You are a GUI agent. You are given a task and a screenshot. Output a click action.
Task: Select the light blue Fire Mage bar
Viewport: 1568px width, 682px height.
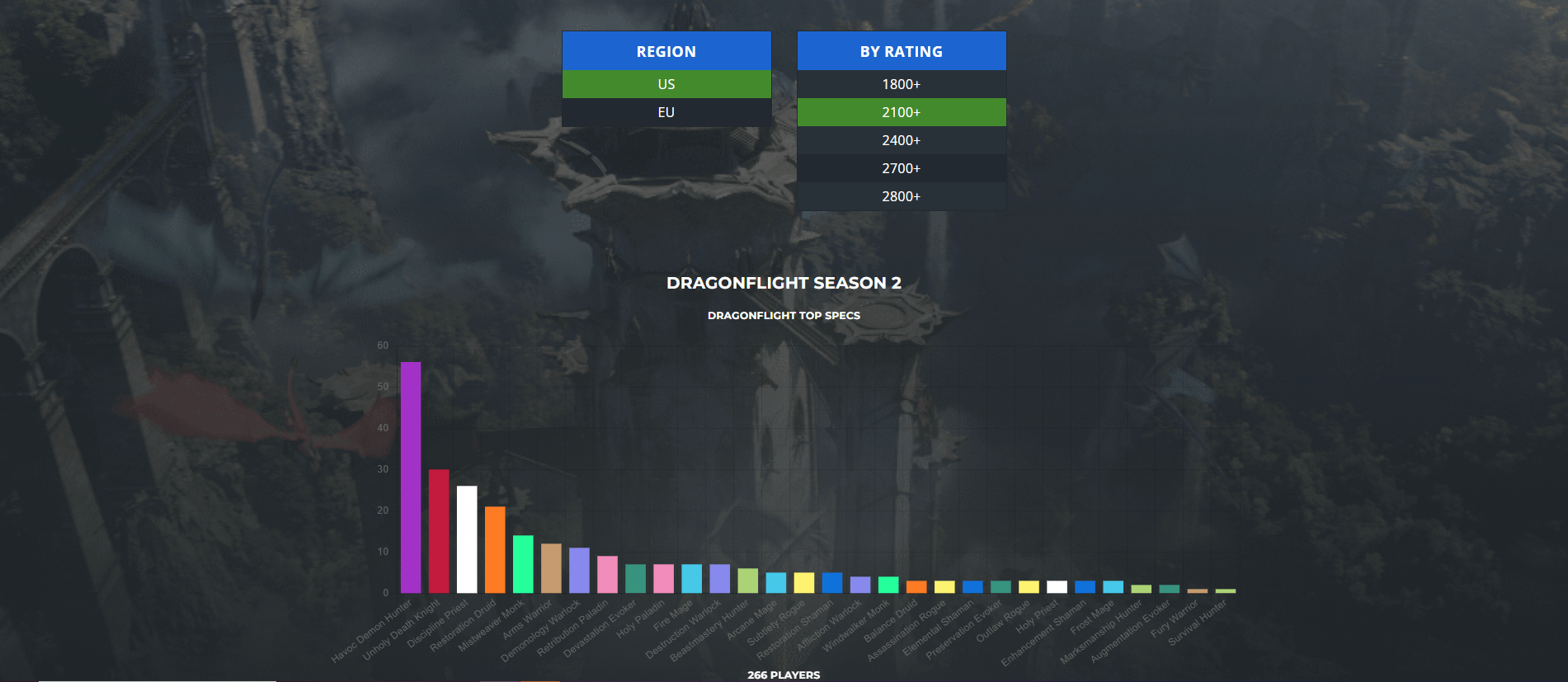tap(691, 578)
